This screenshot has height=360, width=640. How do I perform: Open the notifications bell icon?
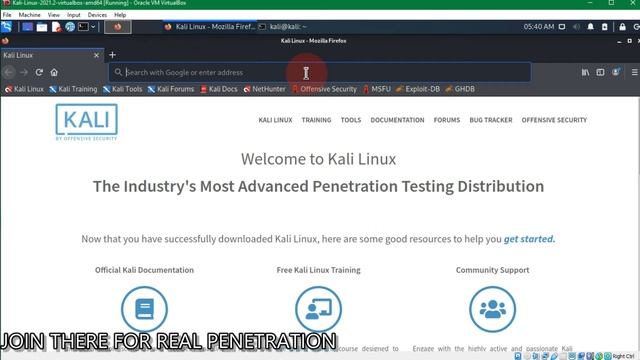590,27
